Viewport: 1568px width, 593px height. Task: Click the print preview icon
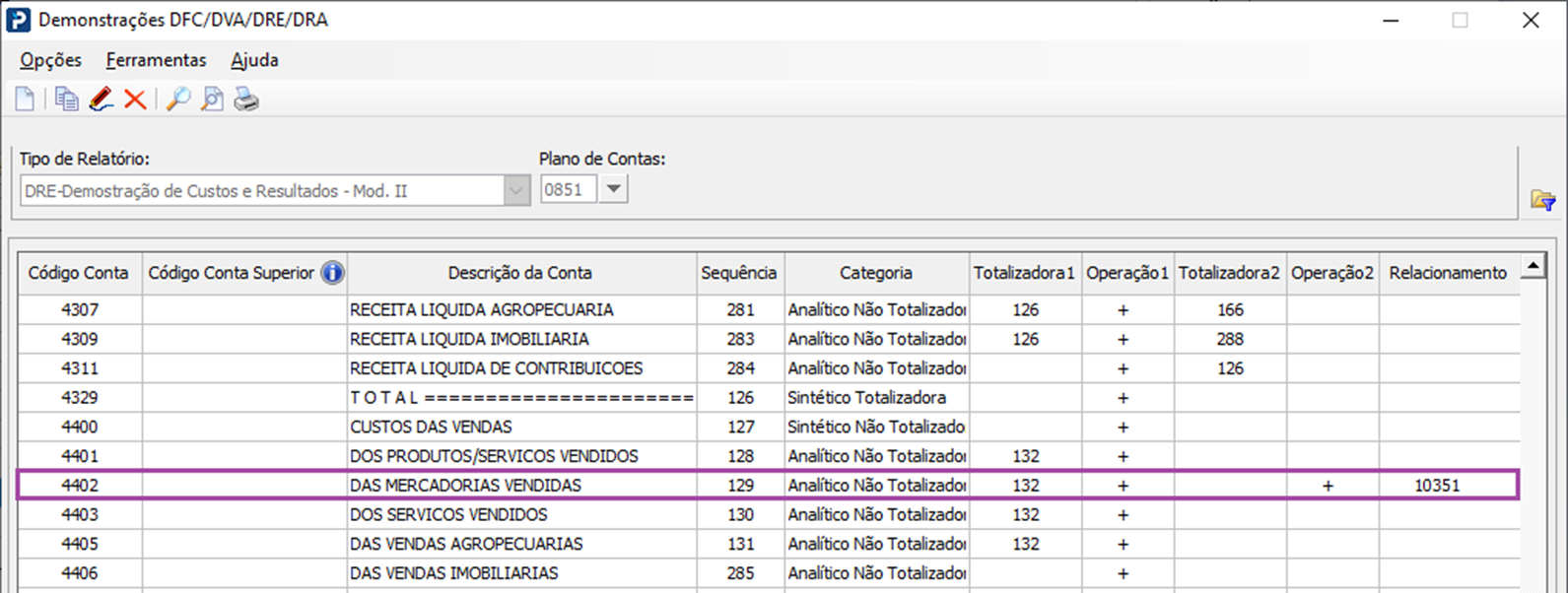pyautogui.click(x=212, y=99)
